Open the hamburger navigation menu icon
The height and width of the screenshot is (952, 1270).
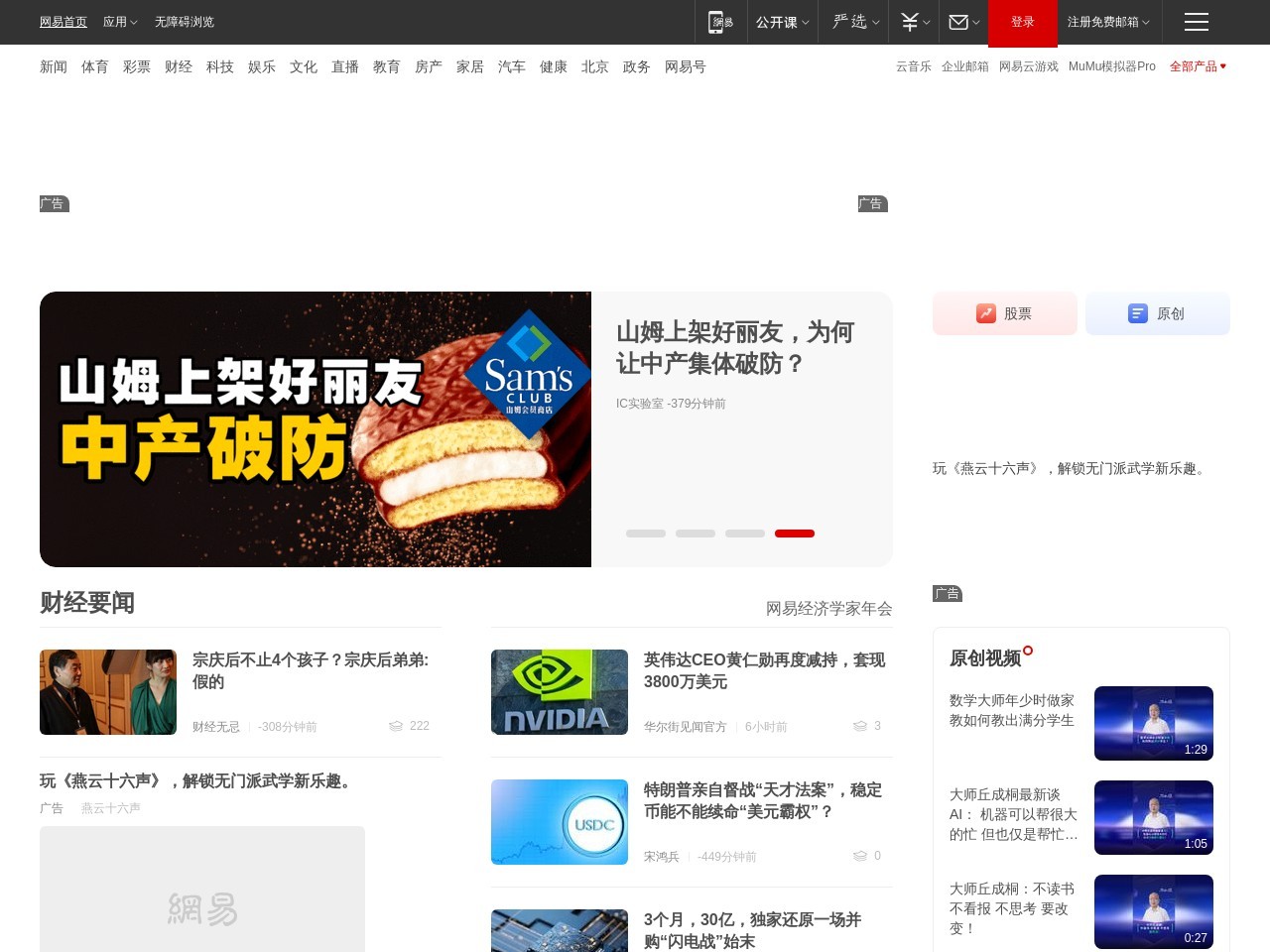(1196, 22)
